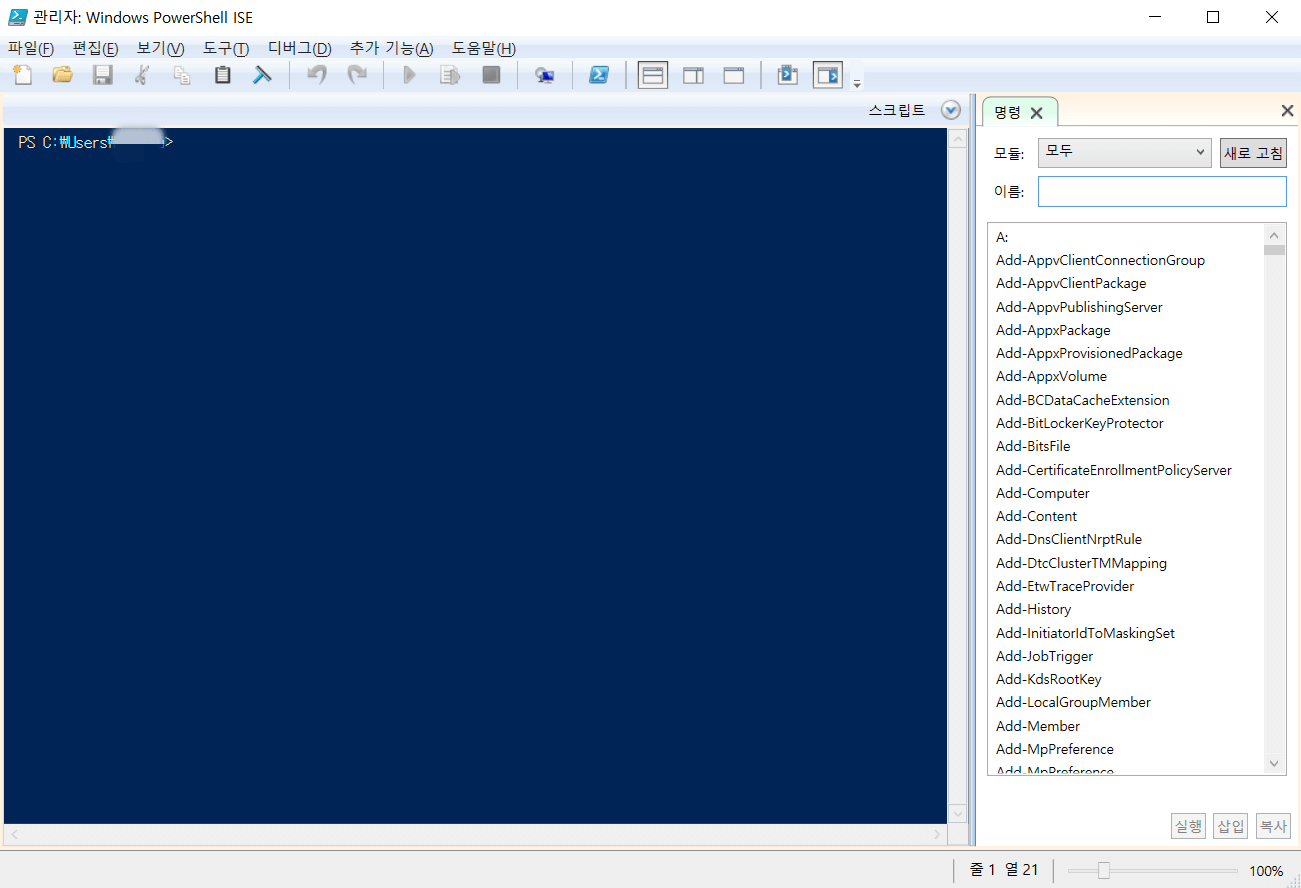Adjust the zoom slider at bottom
The width and height of the screenshot is (1301, 888).
(x=1104, y=870)
